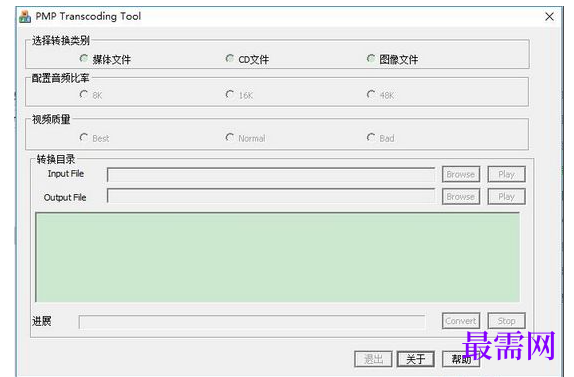Click the PMP Transcoding Tool title text
The height and width of the screenshot is (377, 574).
pyautogui.click(x=88, y=16)
